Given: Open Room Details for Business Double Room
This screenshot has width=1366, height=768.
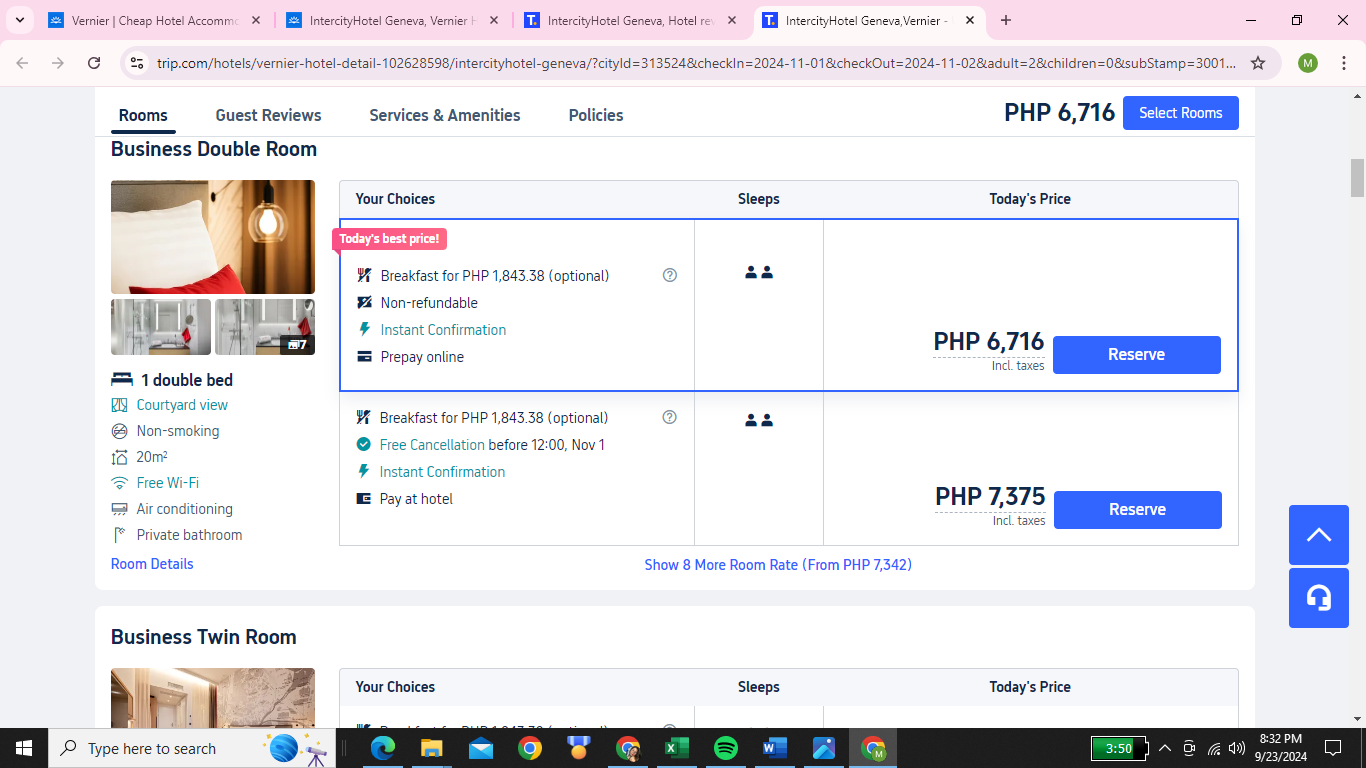Looking at the screenshot, I should (x=152, y=564).
